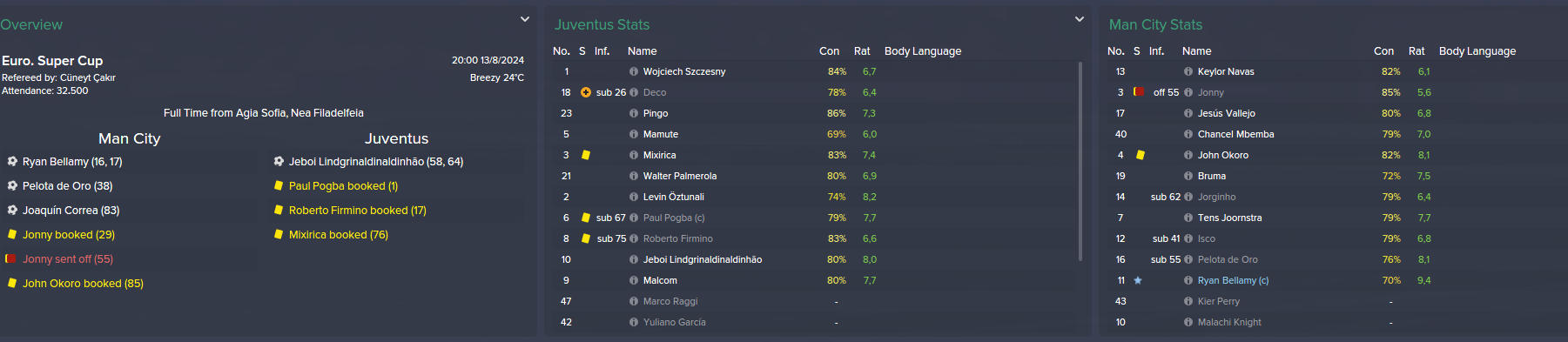Click yellow card icon in Mixirica's row
Viewport: 1568px width, 342px height.
pyautogui.click(x=586, y=155)
